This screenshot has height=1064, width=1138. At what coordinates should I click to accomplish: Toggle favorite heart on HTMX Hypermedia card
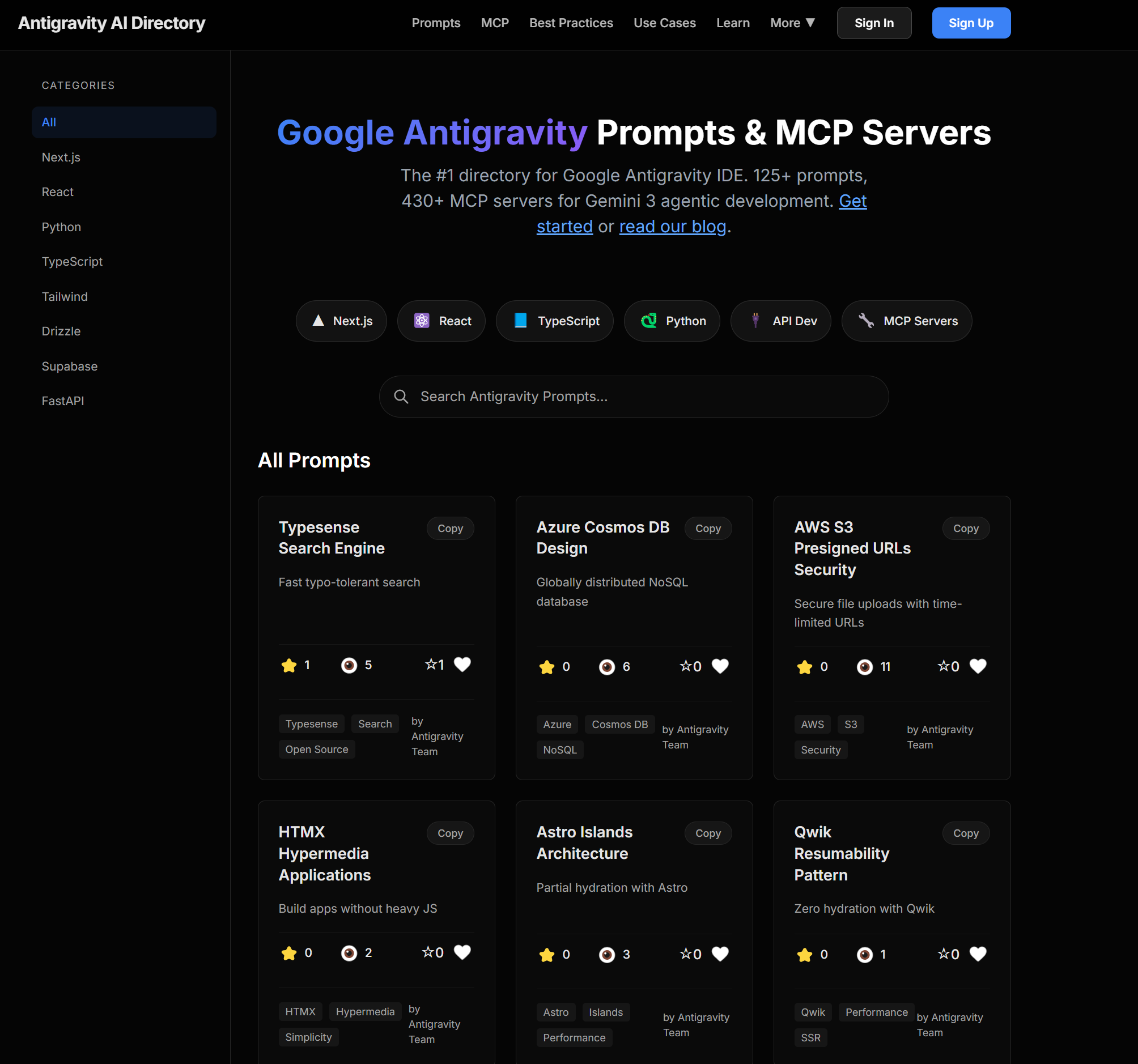[462, 952]
